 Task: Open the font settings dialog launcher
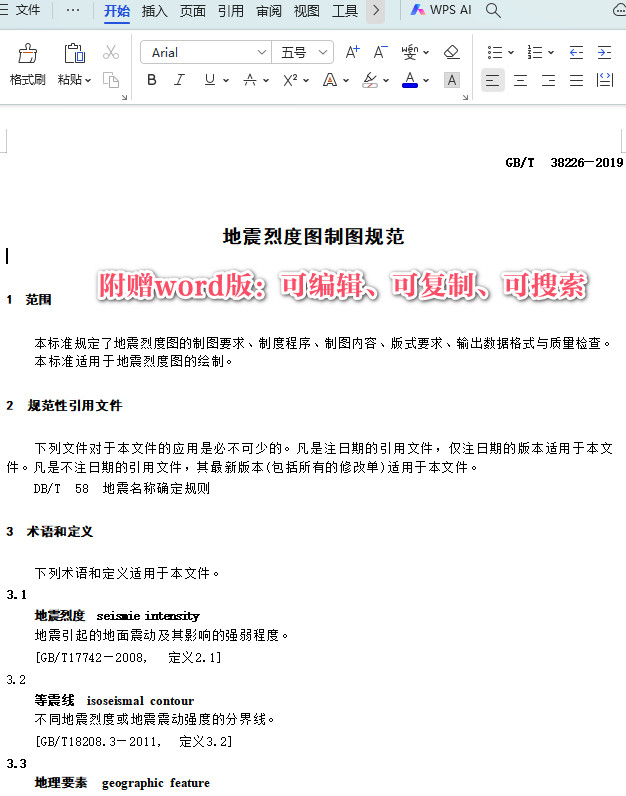coord(465,97)
